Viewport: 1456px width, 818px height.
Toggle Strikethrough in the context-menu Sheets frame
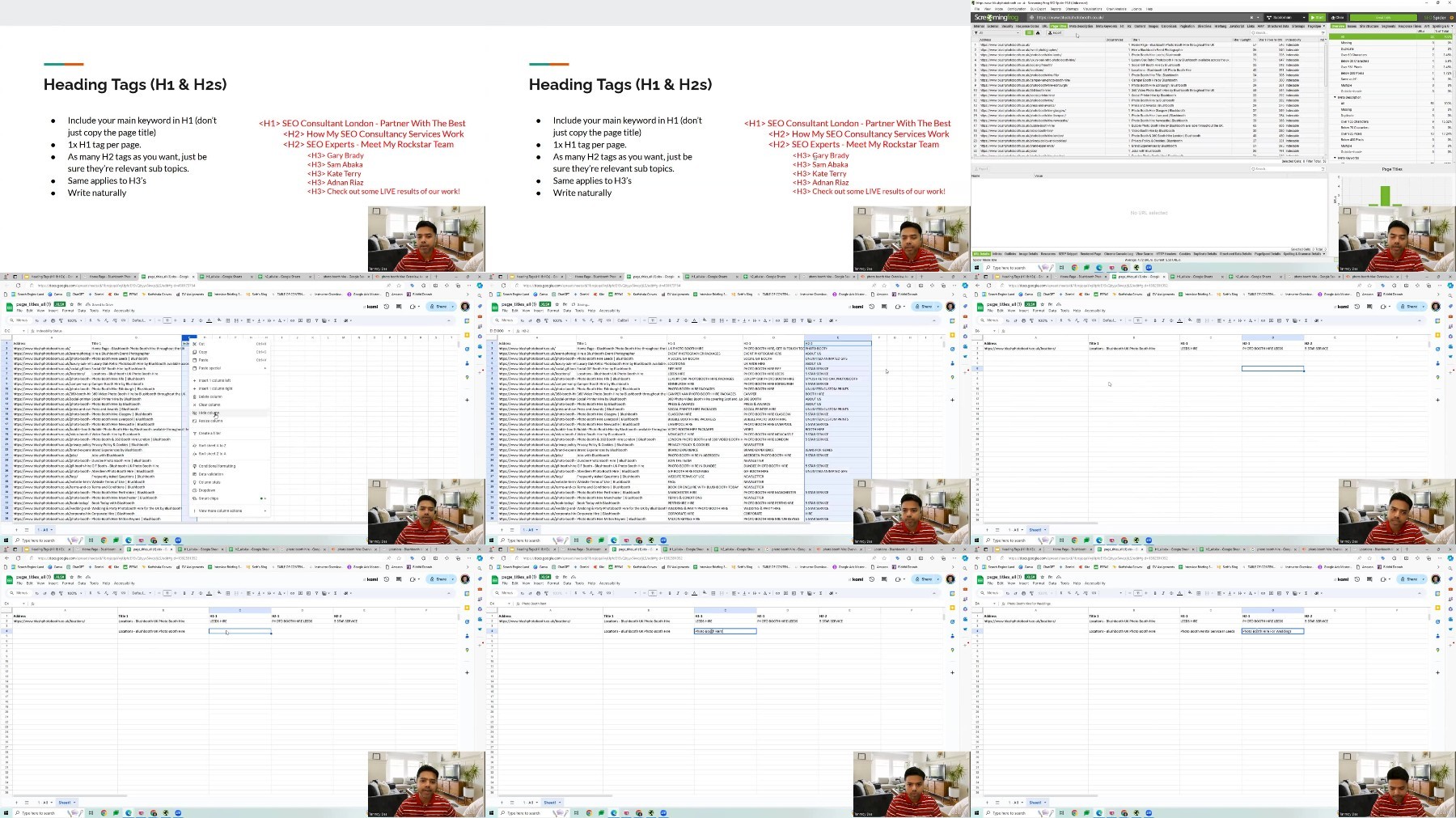pos(199,320)
